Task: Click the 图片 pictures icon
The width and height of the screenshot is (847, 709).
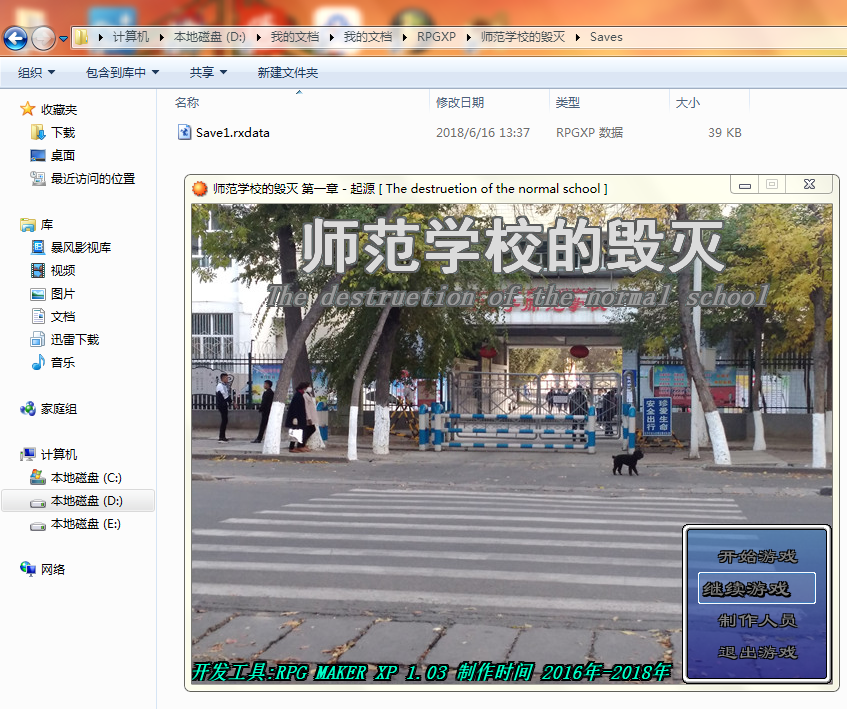Action: pyautogui.click(x=38, y=294)
